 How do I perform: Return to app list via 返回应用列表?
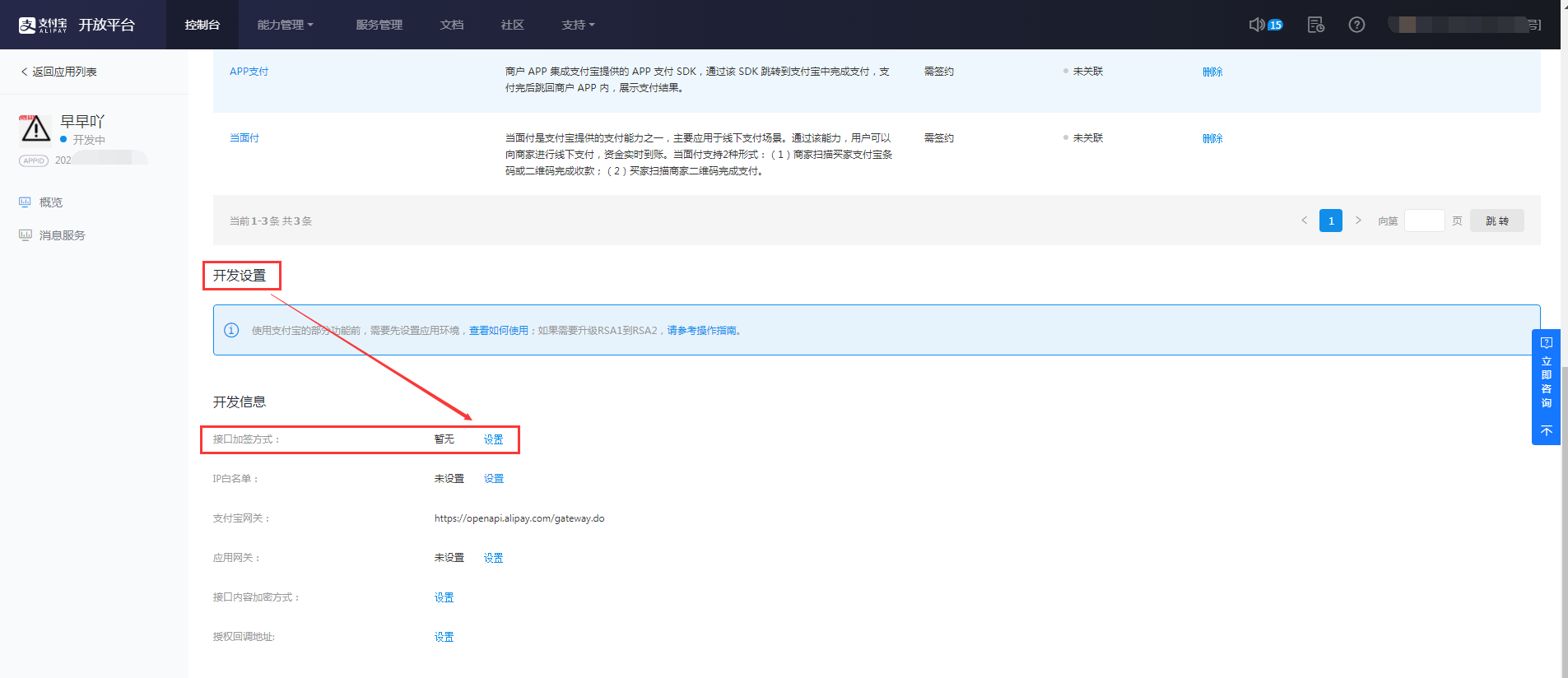coord(58,72)
